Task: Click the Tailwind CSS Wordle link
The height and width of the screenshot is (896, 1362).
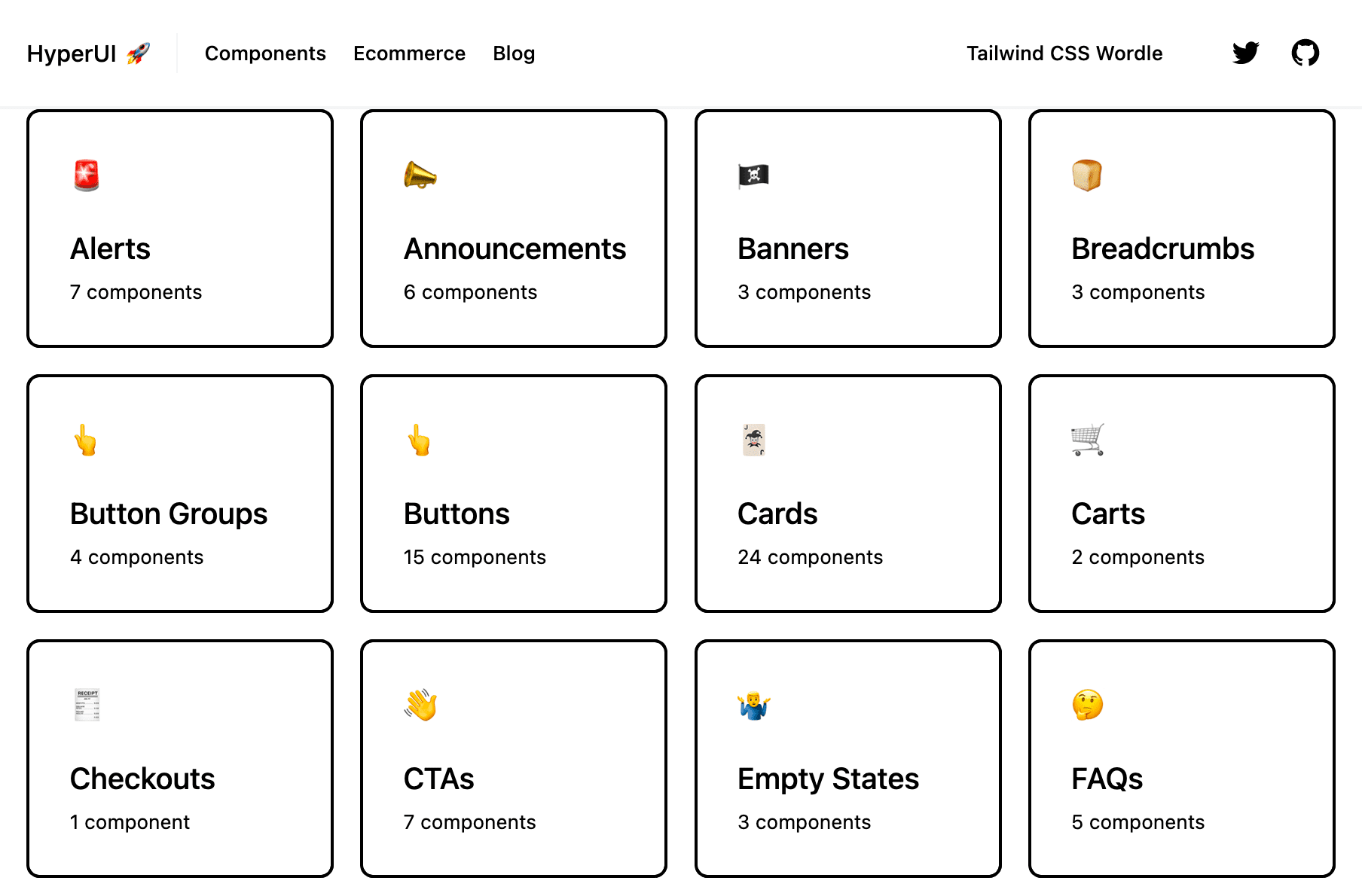Action: (1064, 53)
